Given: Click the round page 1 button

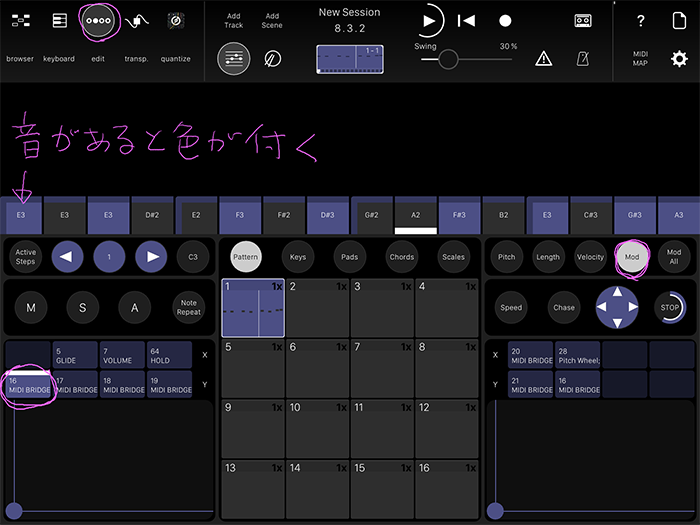Looking at the screenshot, I should (109, 257).
